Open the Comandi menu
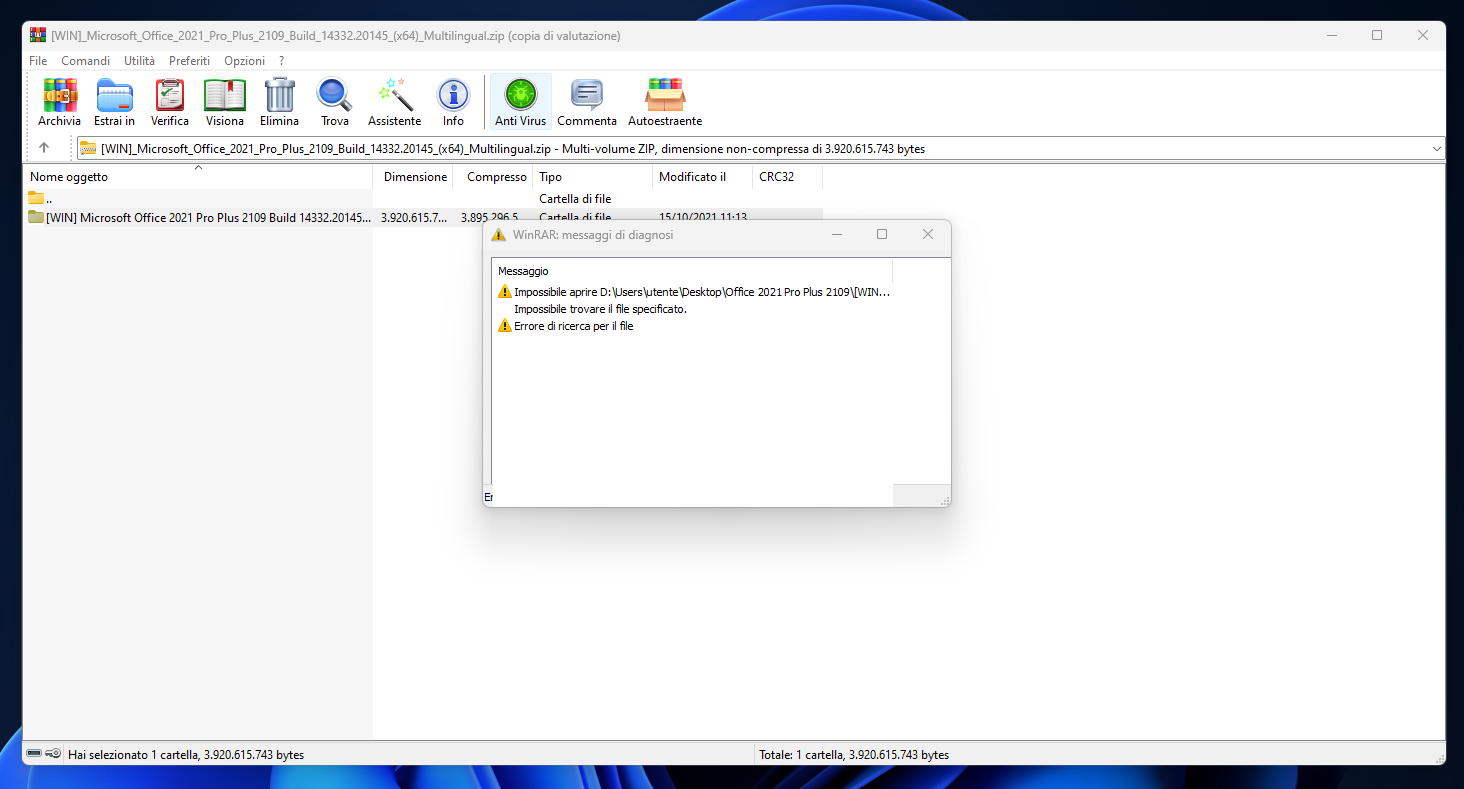The image size is (1464, 789). tap(86, 61)
